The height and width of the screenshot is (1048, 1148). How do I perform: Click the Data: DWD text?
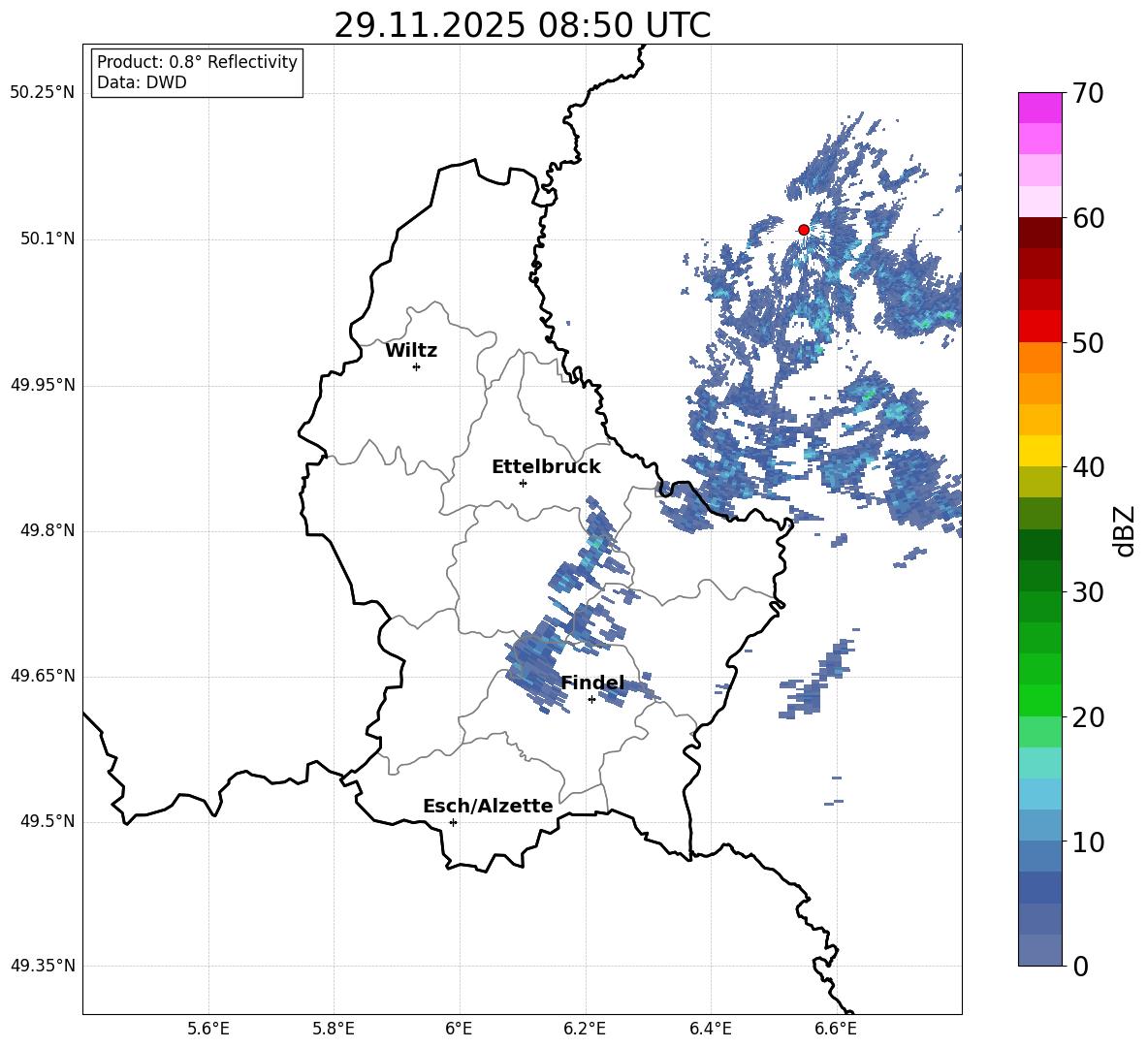click(x=142, y=82)
